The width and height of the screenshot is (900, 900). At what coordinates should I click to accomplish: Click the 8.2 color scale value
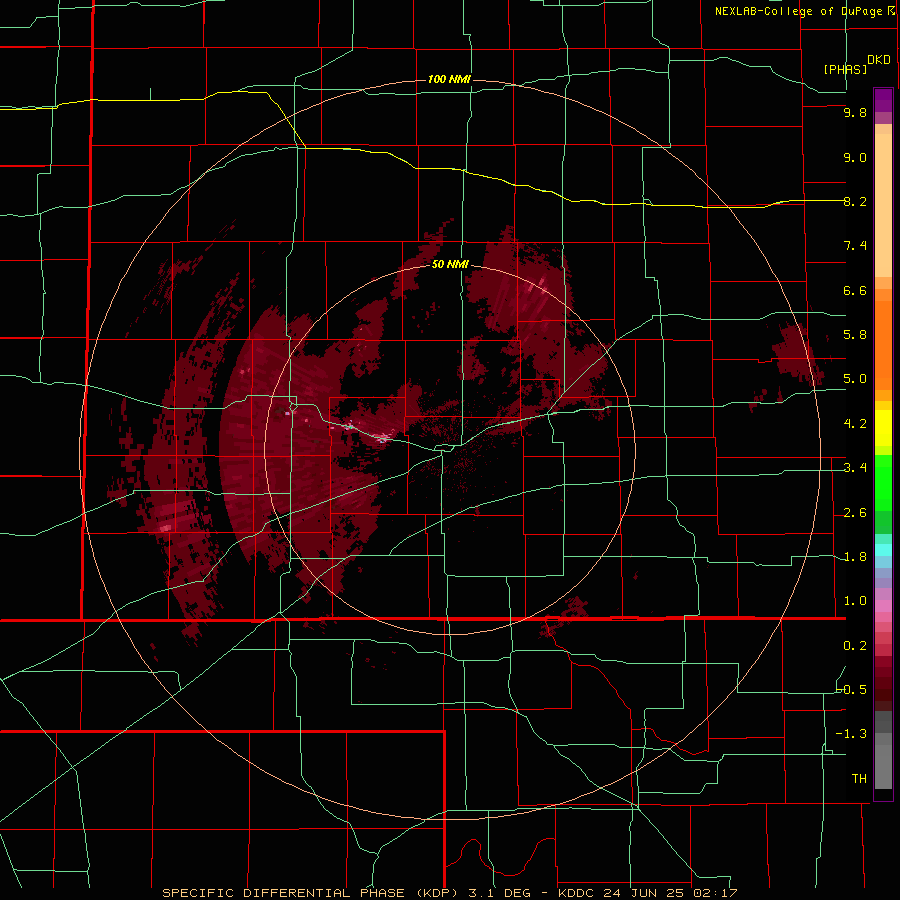point(855,201)
